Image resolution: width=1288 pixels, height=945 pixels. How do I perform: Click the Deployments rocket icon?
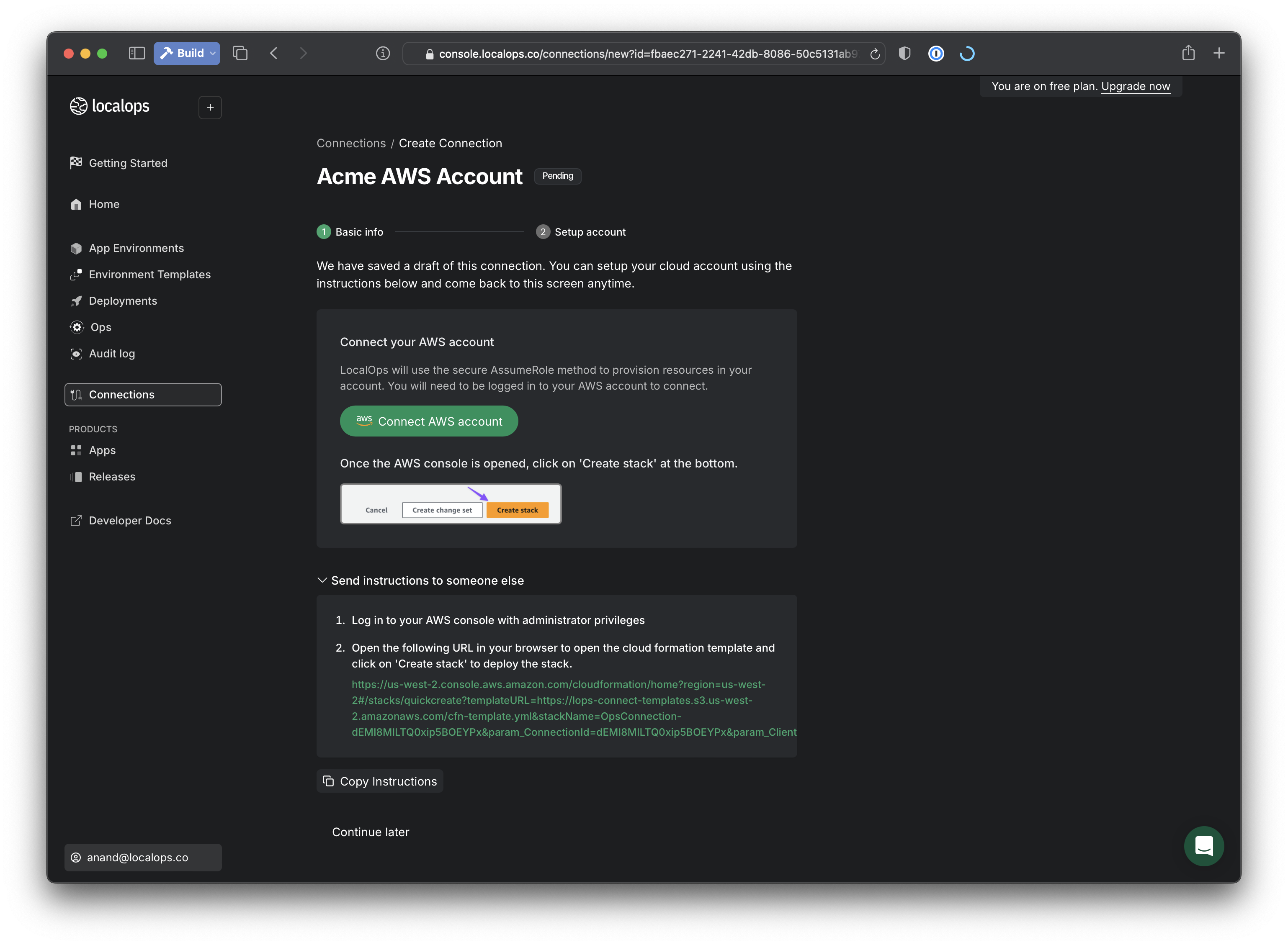pyautogui.click(x=76, y=301)
